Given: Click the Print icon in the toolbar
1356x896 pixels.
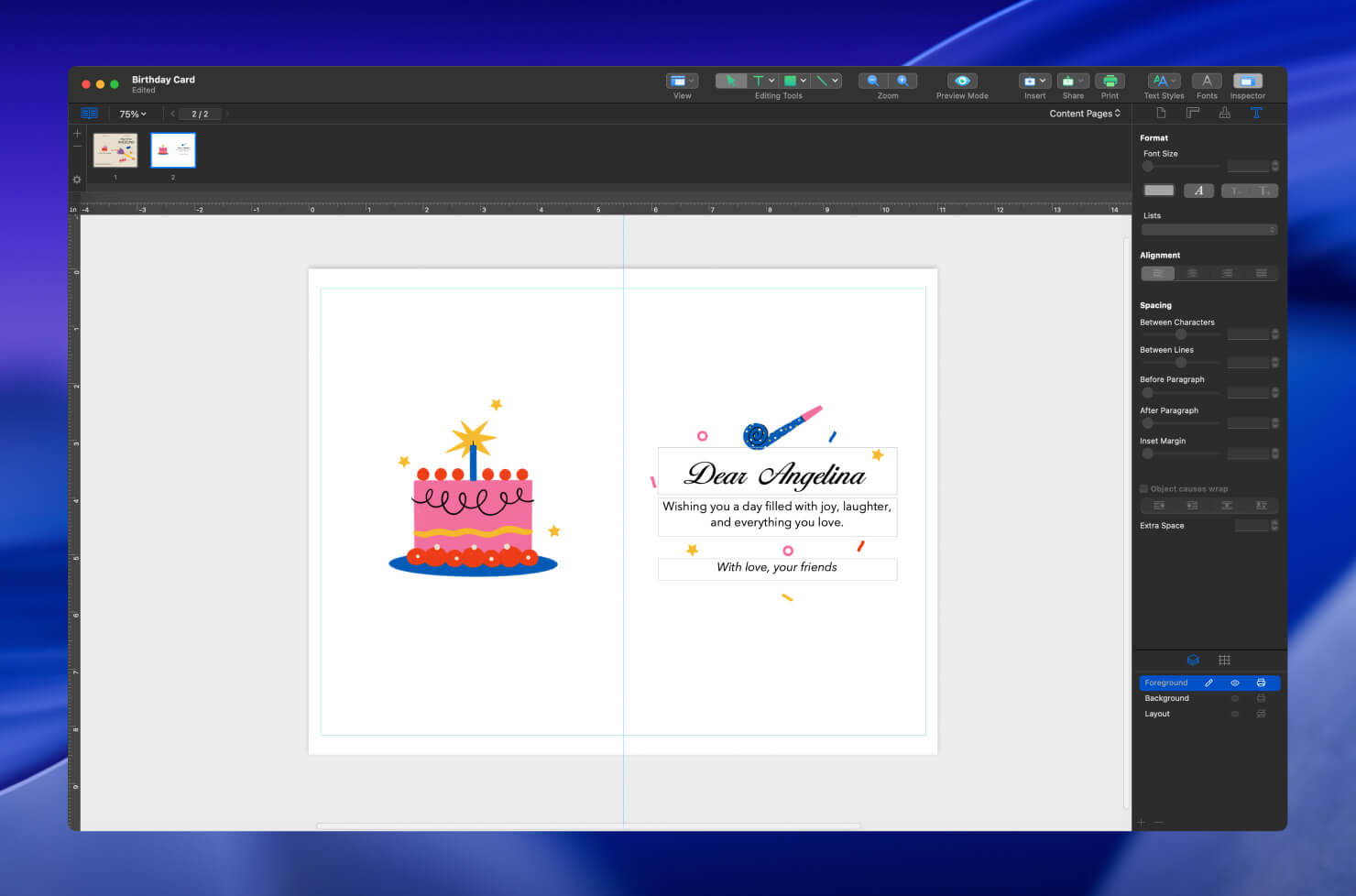Looking at the screenshot, I should 1110,81.
